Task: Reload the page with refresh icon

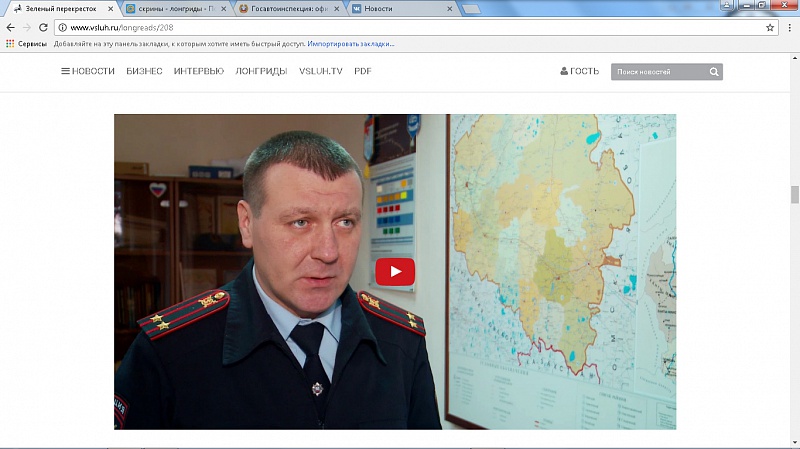Action: click(43, 27)
